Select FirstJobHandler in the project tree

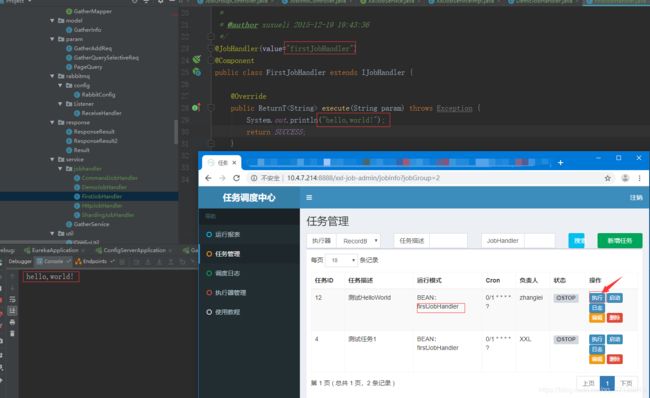pos(102,196)
